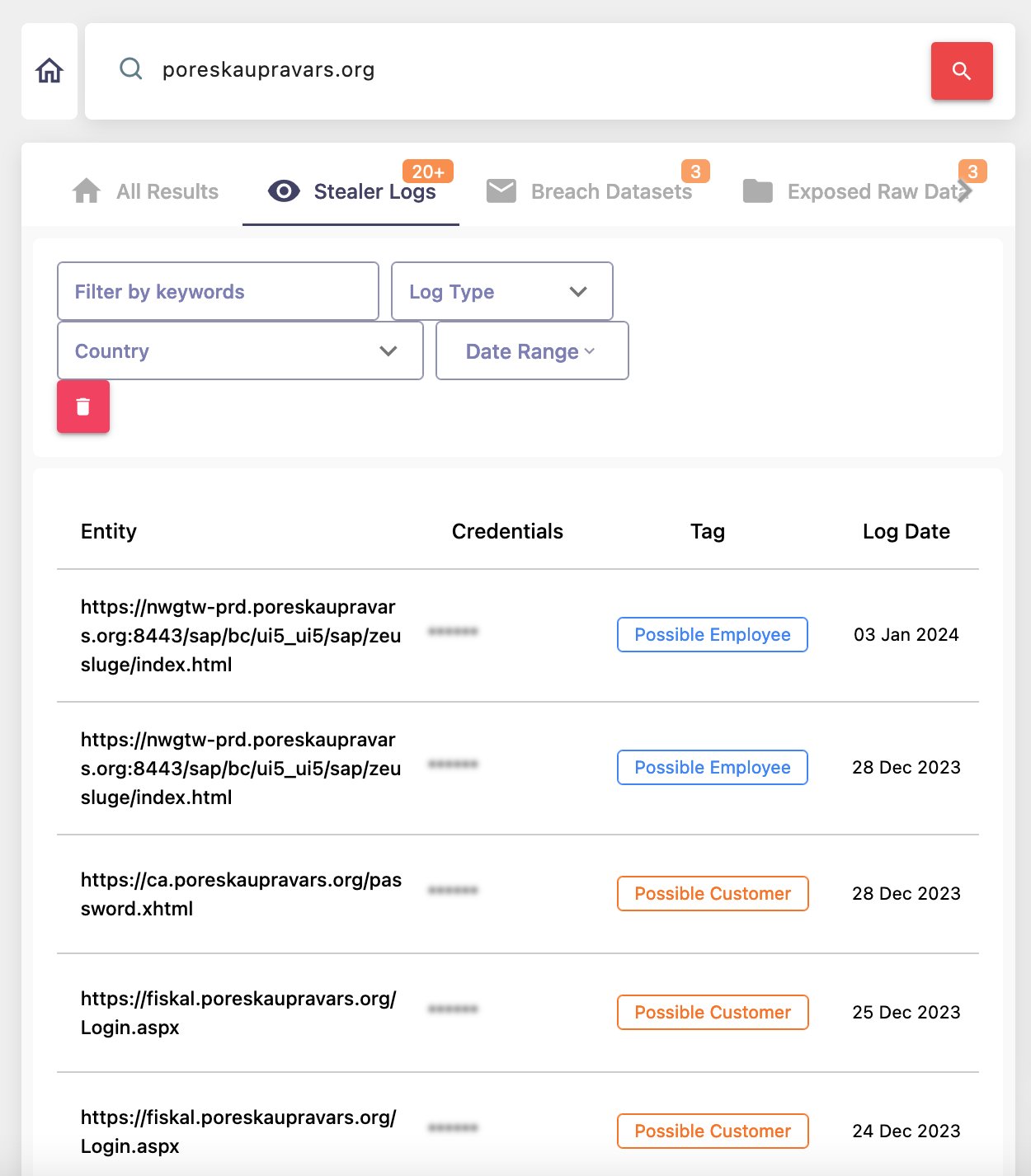
Task: Click Possible Customer tag on the ca.poreskaupravars.org row
Action: pyautogui.click(x=713, y=893)
